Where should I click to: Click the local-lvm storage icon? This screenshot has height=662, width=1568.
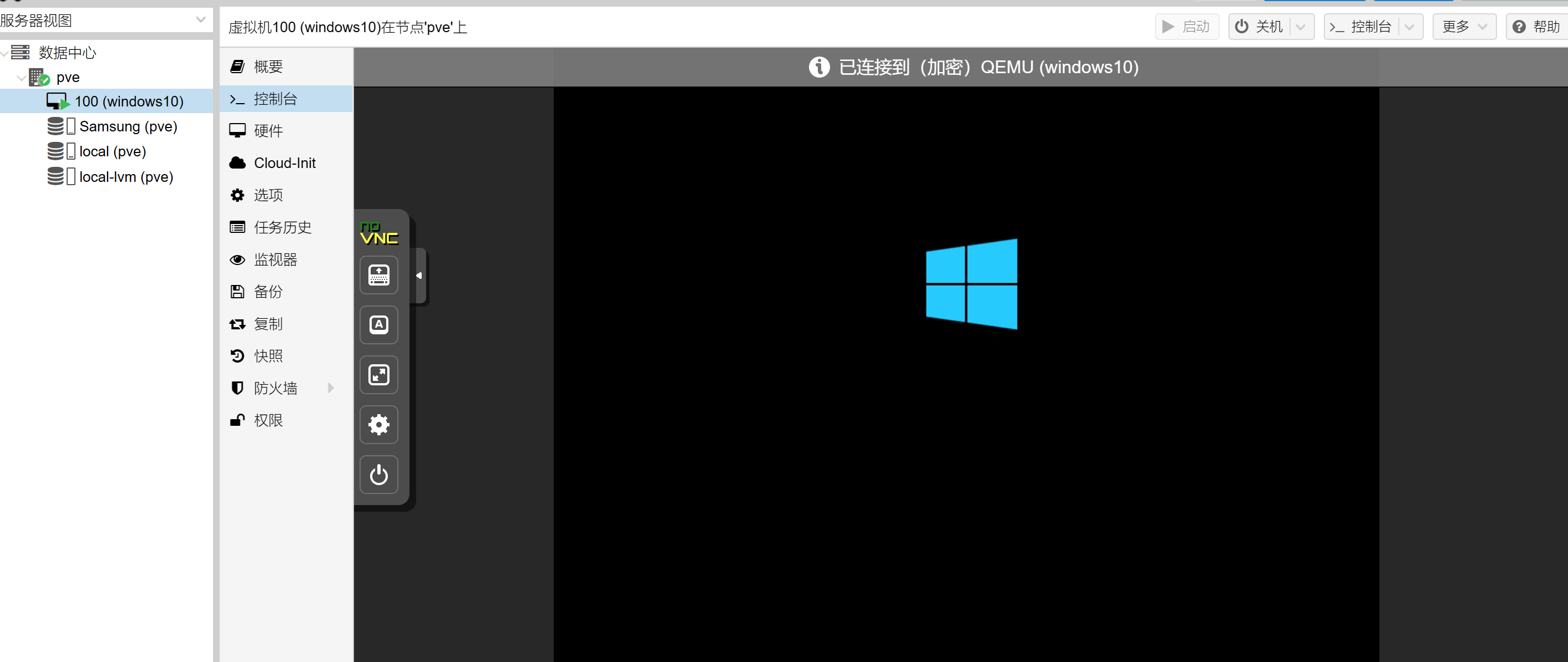click(x=61, y=176)
